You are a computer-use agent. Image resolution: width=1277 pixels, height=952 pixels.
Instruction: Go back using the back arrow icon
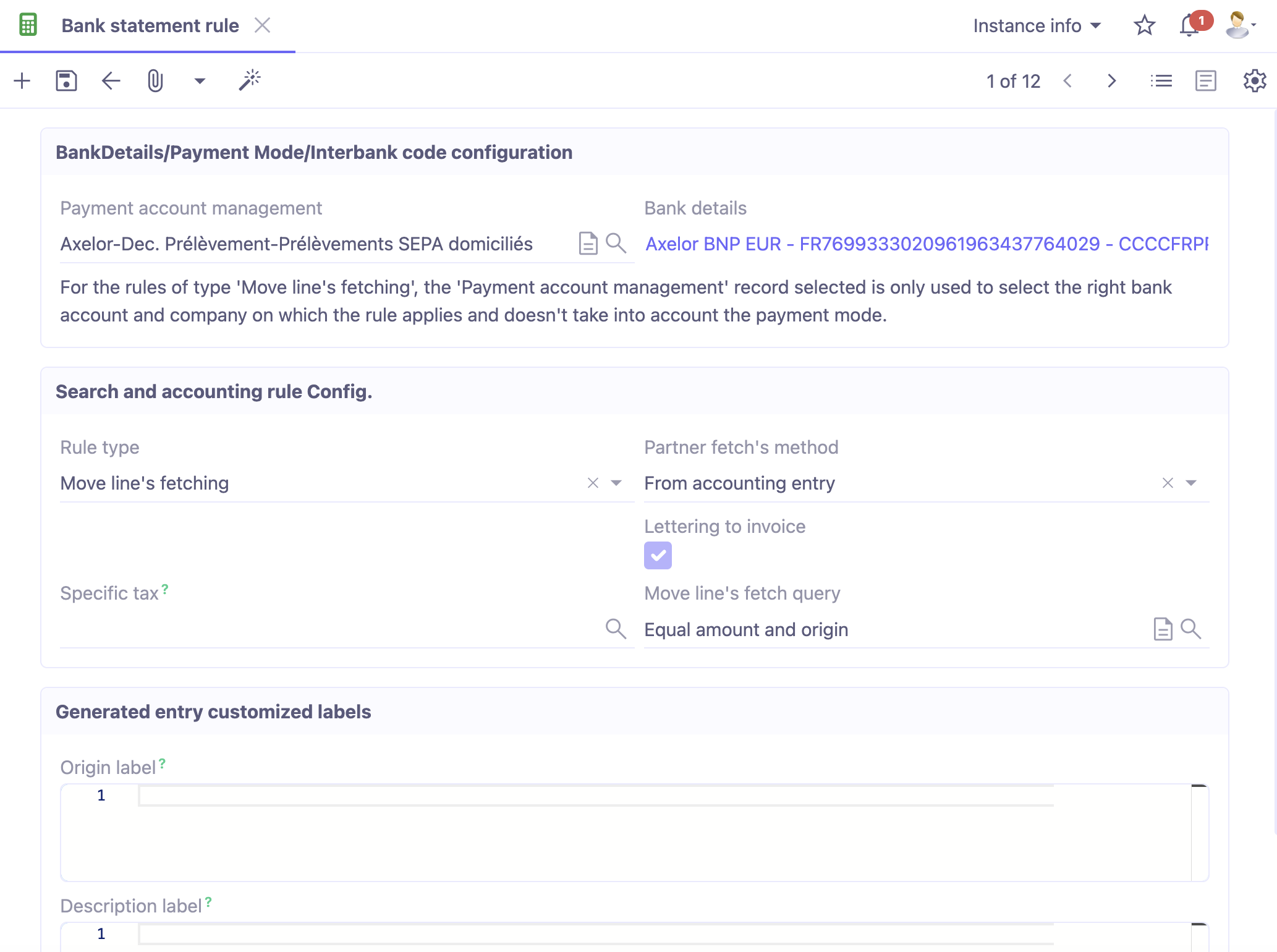point(111,80)
